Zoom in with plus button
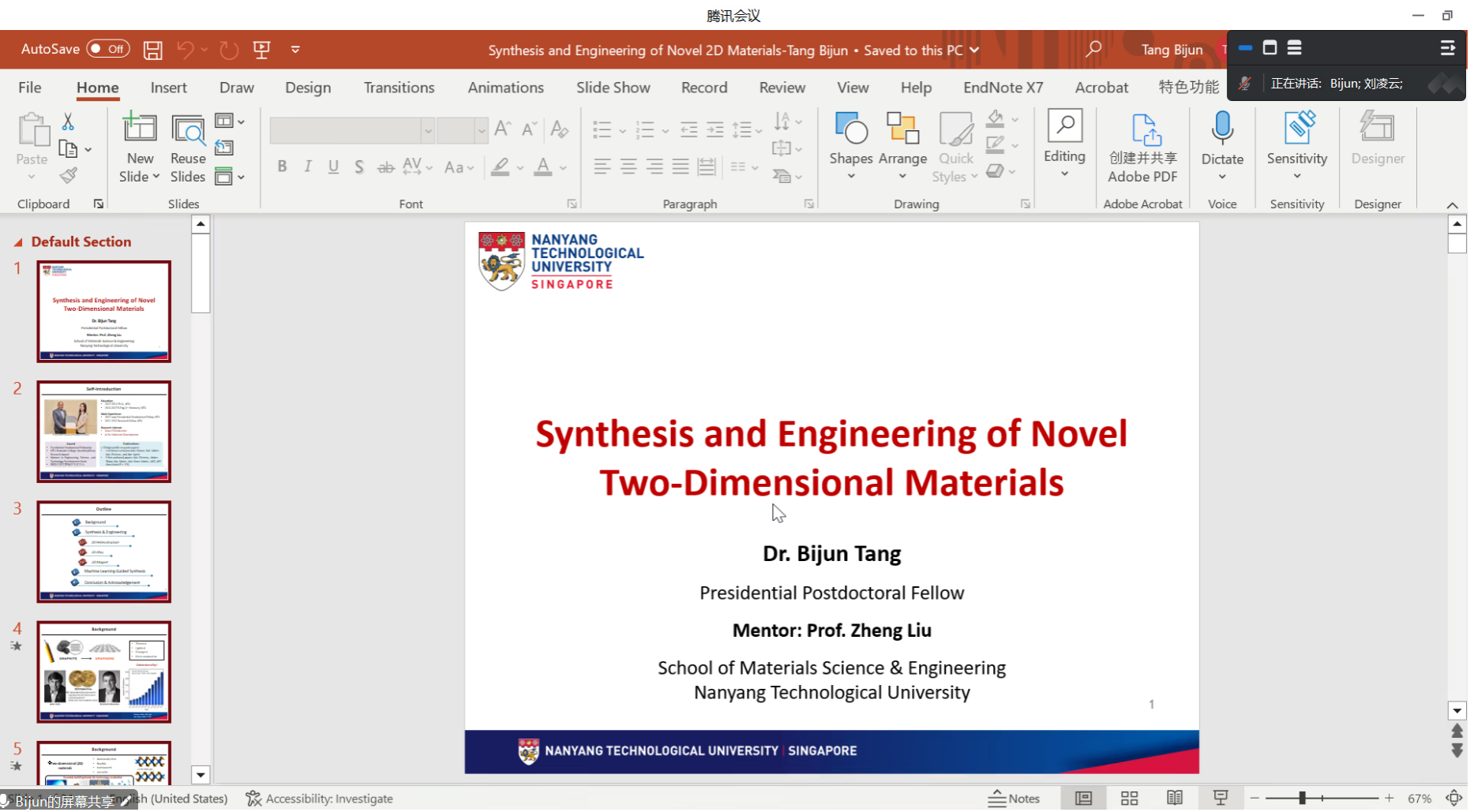This screenshot has width=1470, height=812. [1389, 799]
